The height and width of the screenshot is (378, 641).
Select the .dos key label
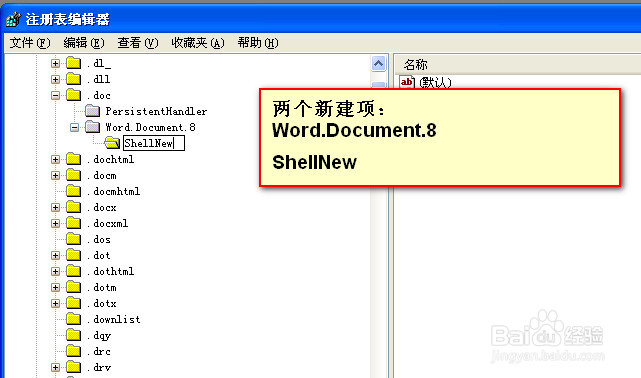tap(99, 239)
